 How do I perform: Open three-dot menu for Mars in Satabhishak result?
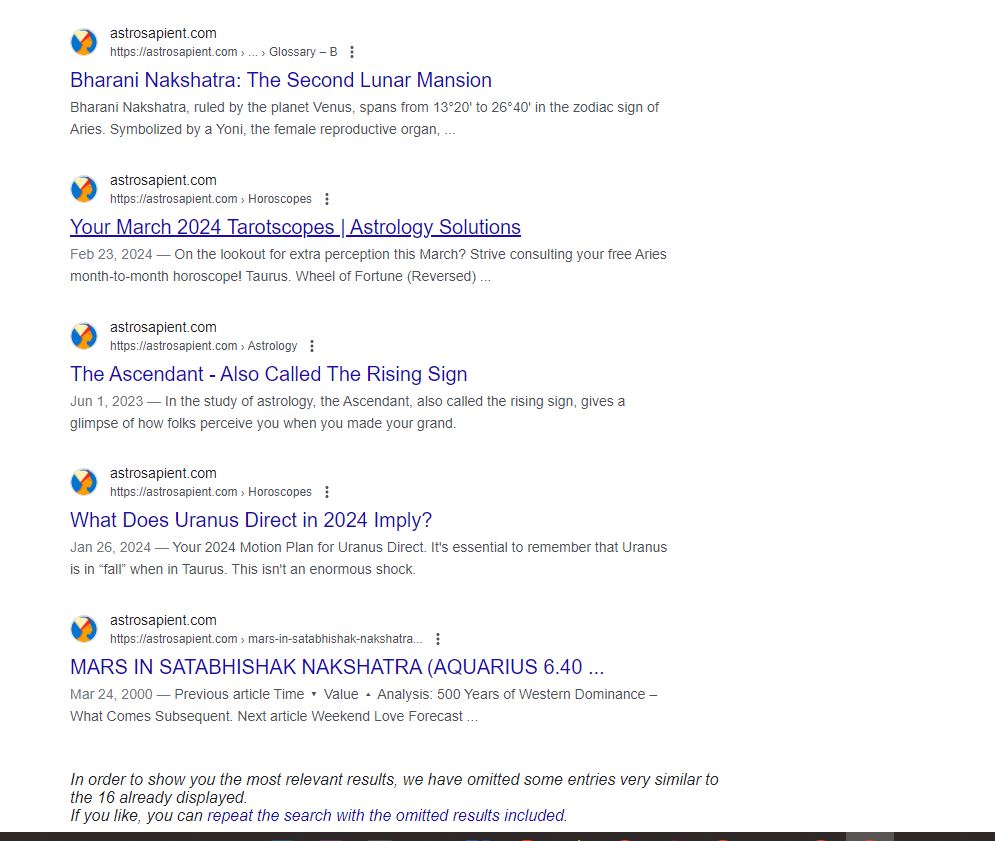pos(438,639)
